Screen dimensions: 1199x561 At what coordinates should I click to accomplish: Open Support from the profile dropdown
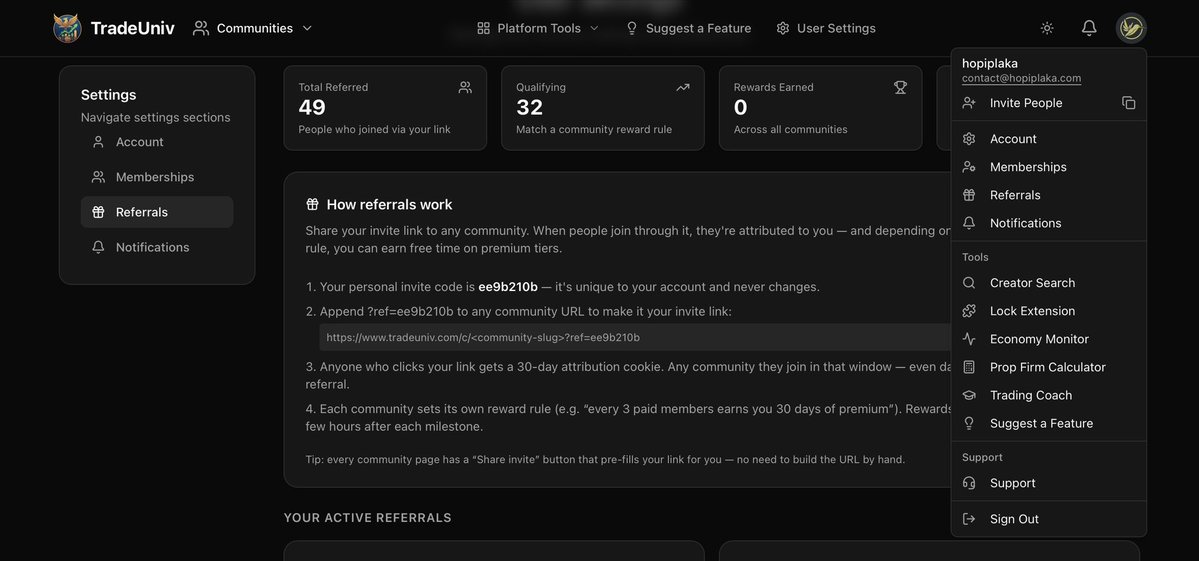point(1048,483)
